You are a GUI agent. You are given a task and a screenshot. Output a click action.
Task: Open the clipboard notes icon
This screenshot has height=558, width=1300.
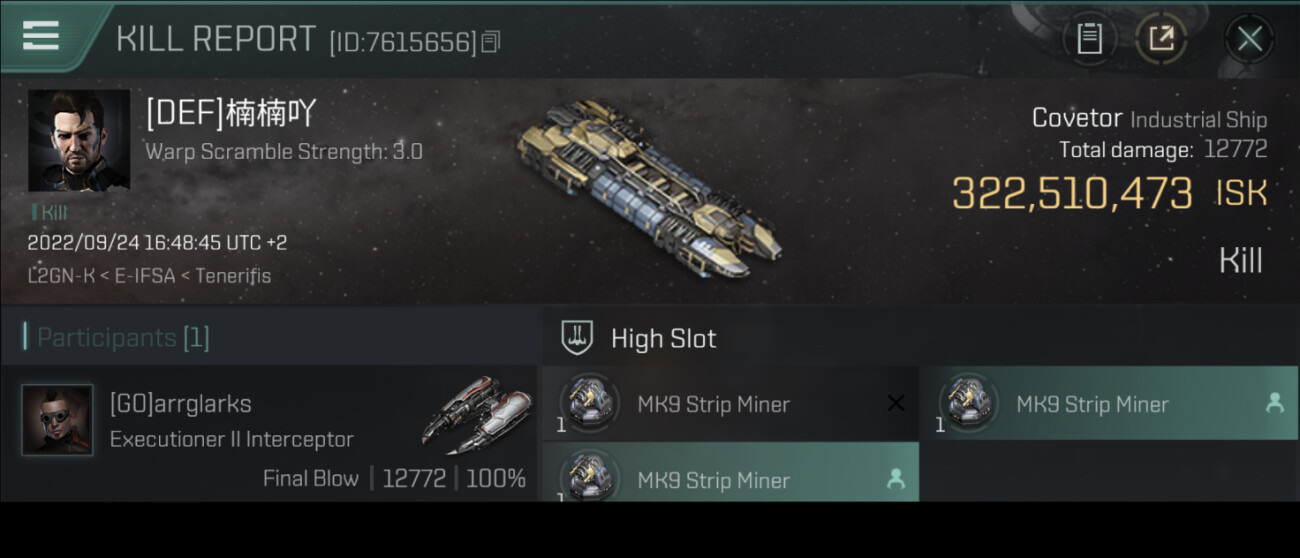(1089, 39)
